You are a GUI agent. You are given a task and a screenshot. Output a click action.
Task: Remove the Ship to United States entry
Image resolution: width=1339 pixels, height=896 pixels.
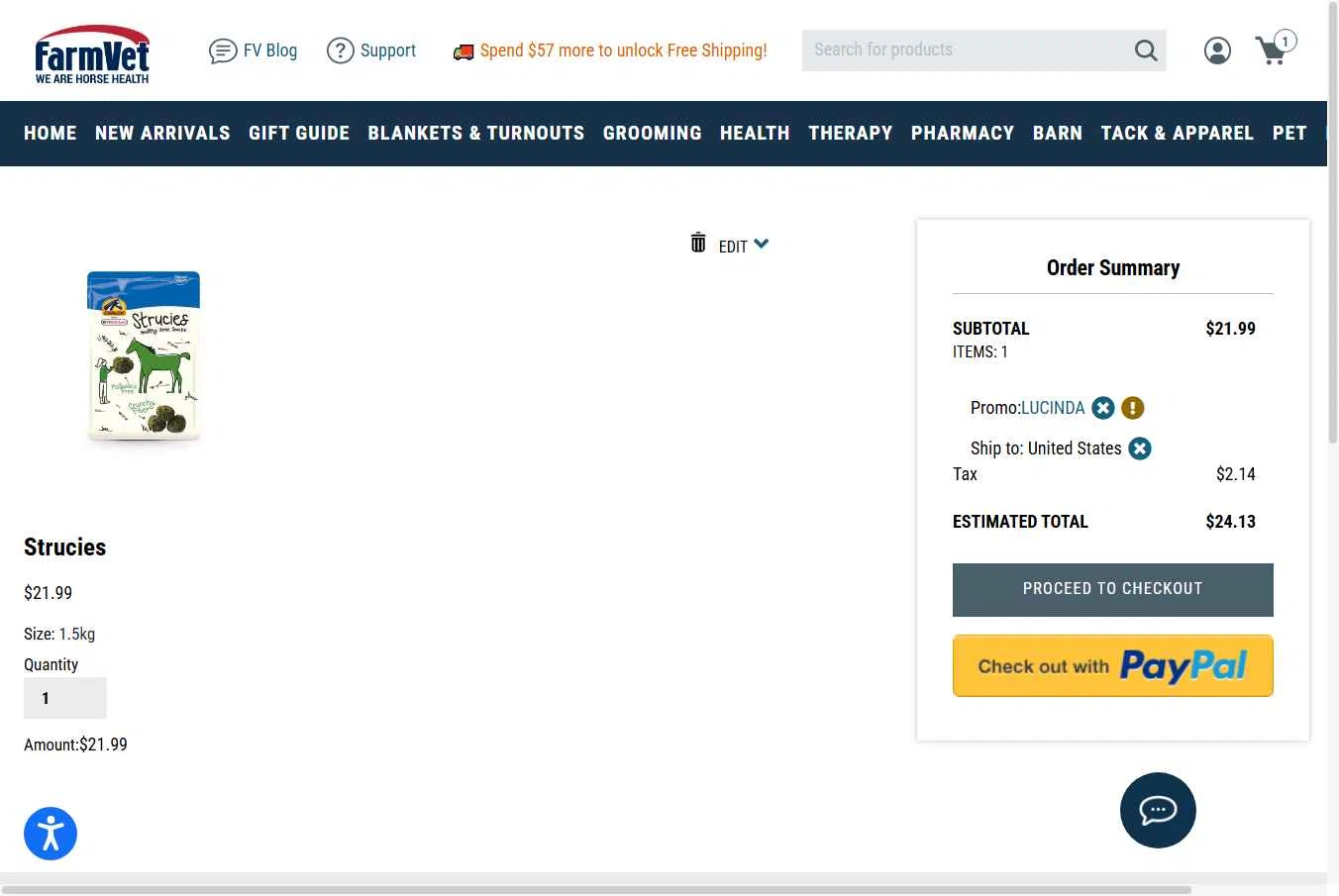(1140, 448)
